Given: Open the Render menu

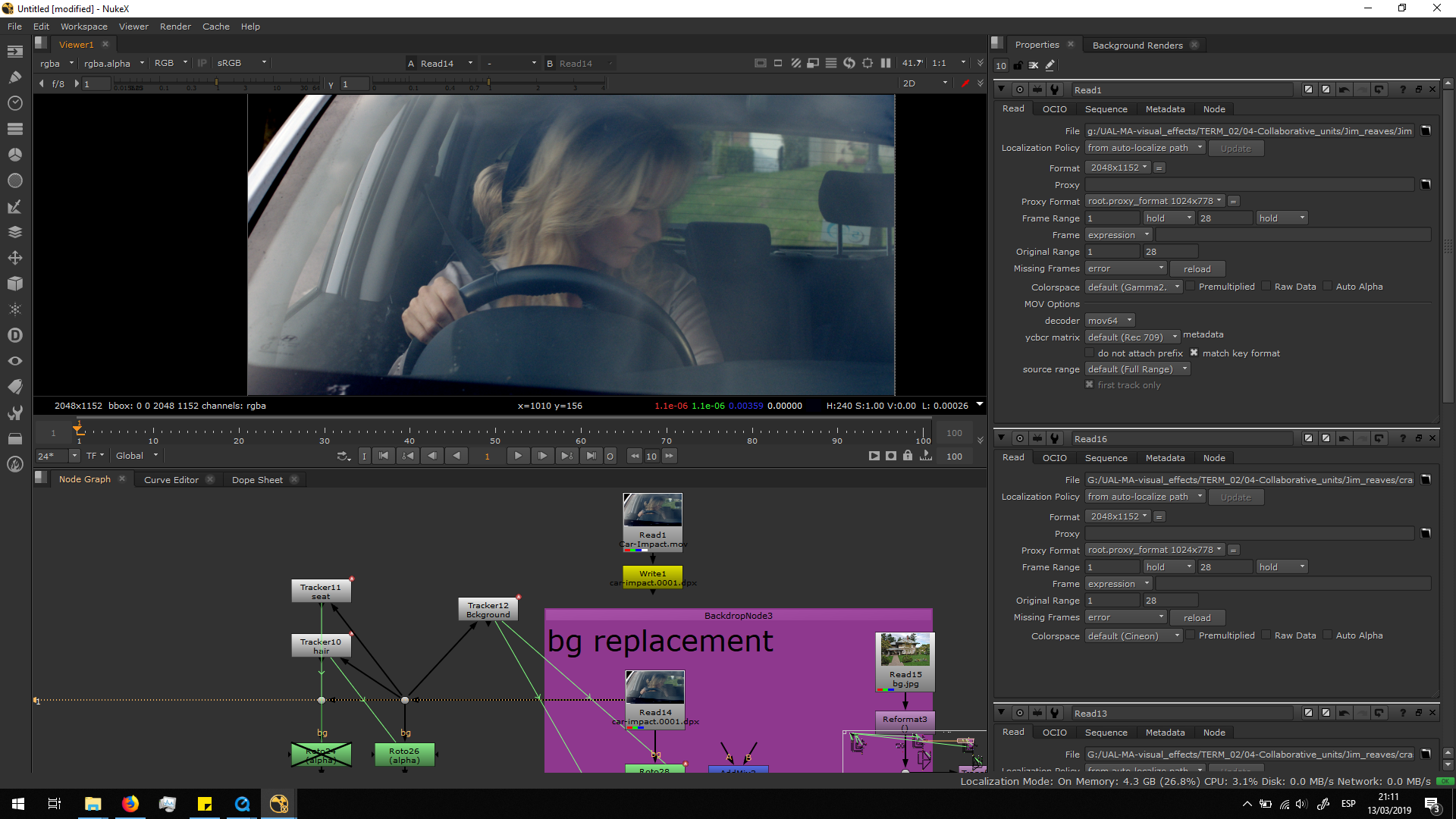Looking at the screenshot, I should pyautogui.click(x=175, y=27).
